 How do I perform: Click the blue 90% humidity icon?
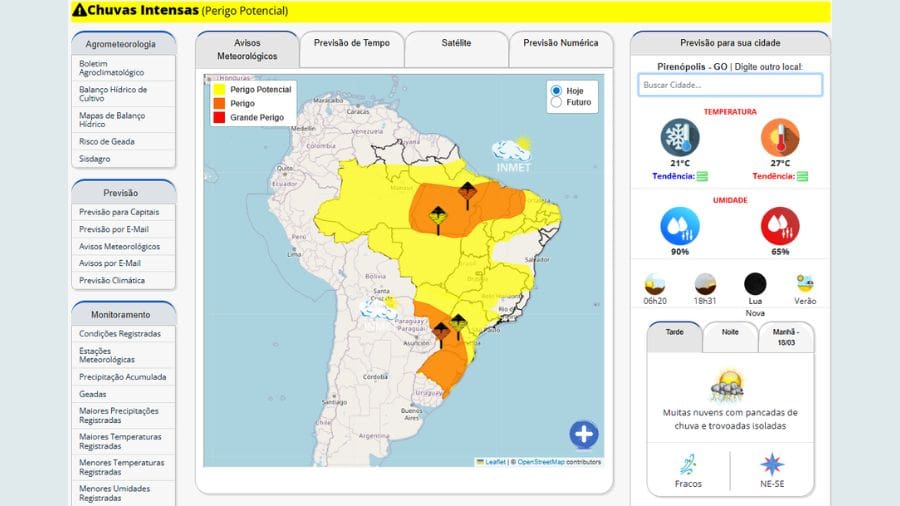(680, 226)
